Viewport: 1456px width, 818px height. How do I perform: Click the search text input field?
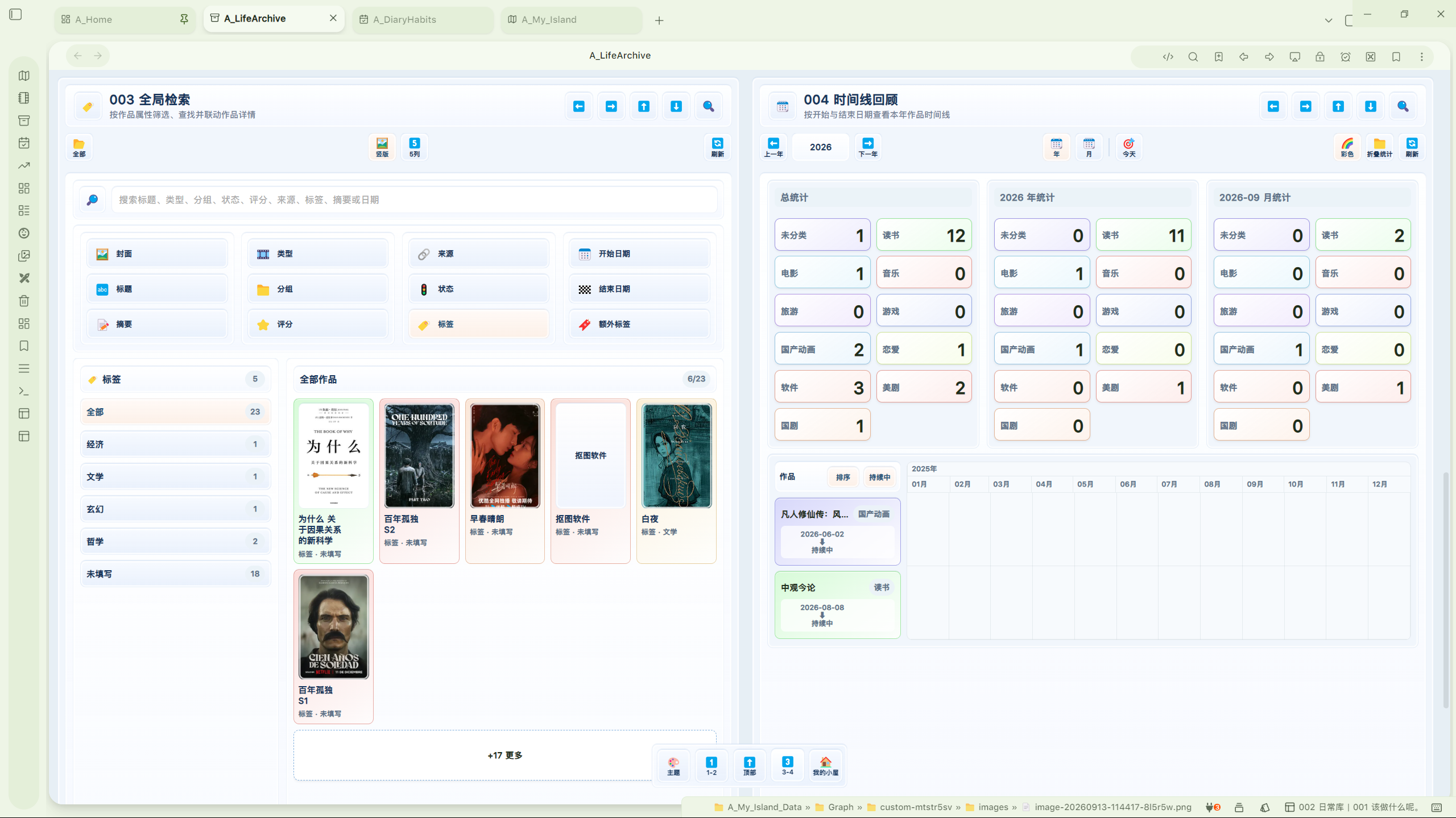coord(415,200)
